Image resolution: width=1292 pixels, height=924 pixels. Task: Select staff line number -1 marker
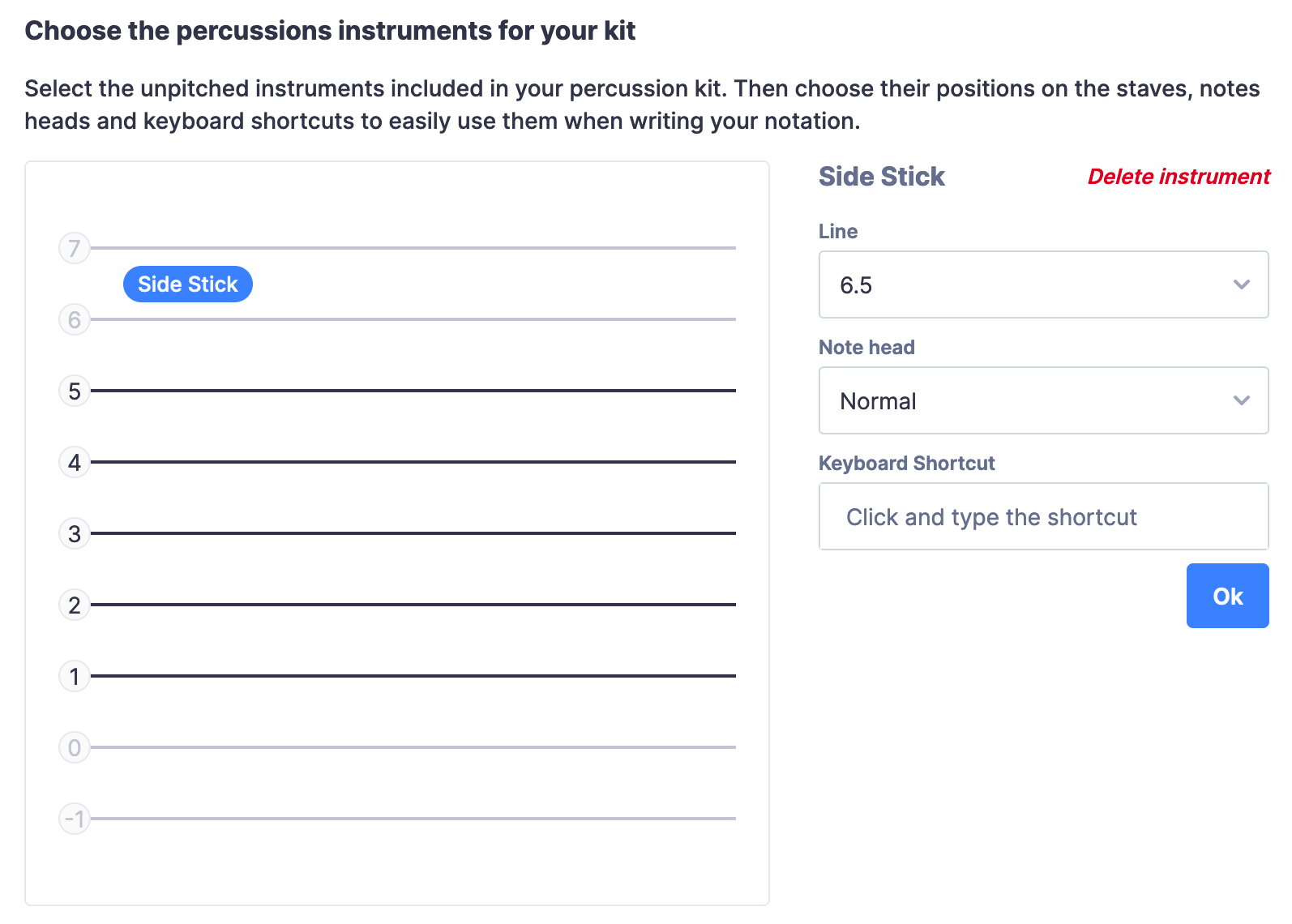(x=75, y=819)
